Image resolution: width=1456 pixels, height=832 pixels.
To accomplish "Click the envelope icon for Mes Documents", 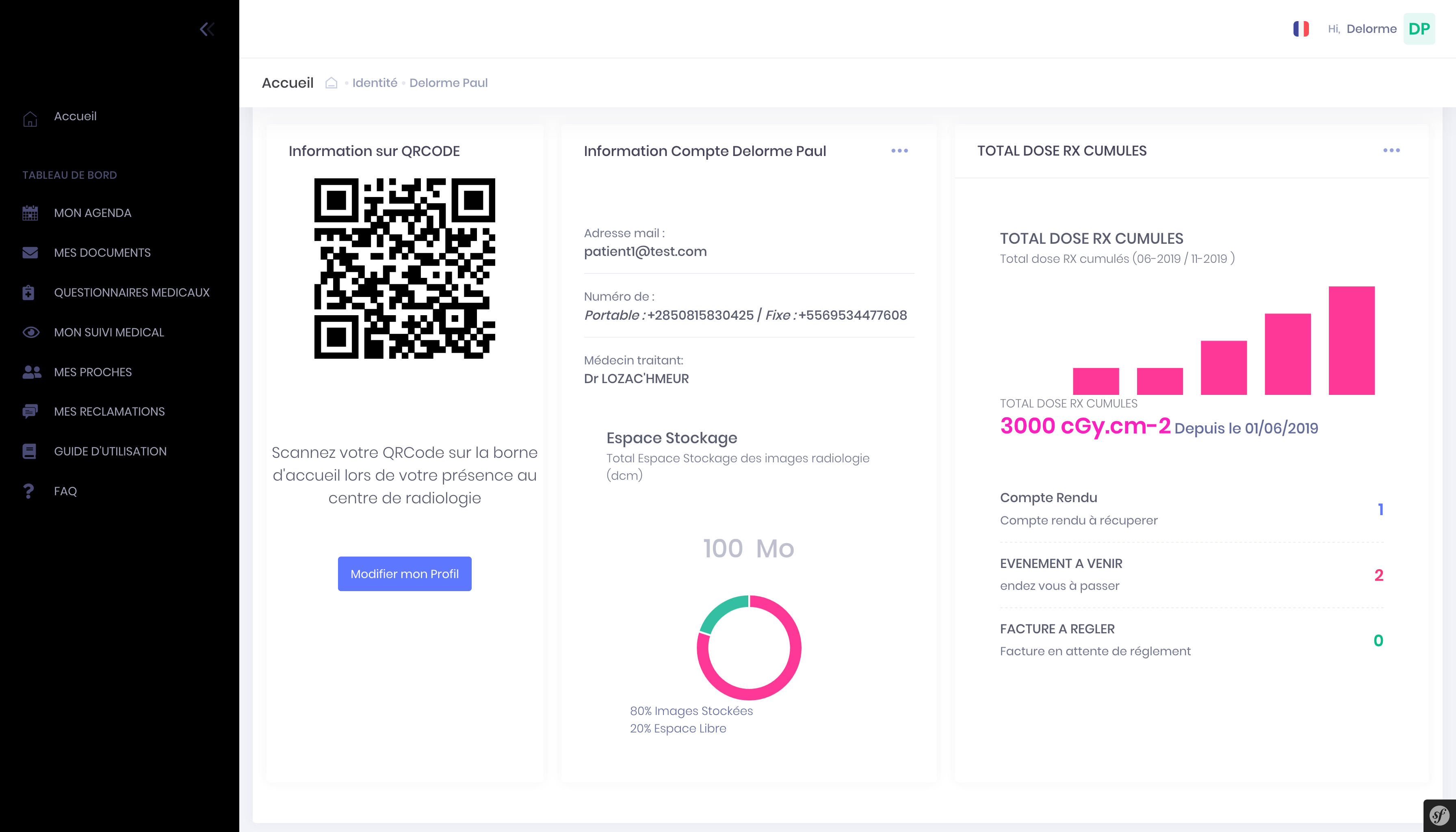I will tap(30, 253).
